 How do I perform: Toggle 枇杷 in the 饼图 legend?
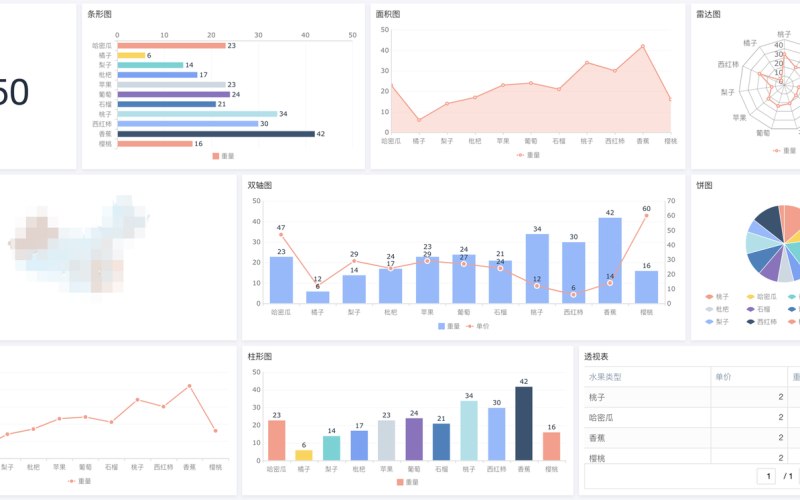[717, 309]
